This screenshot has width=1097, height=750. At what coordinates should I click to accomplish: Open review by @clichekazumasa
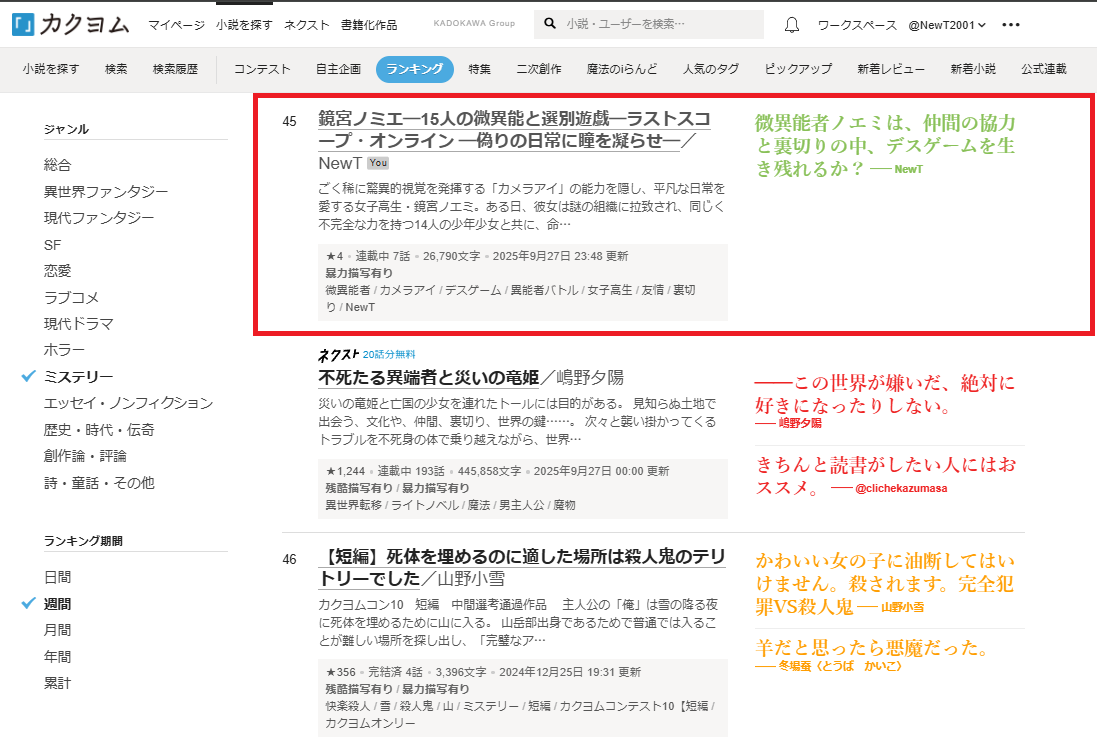click(901, 488)
